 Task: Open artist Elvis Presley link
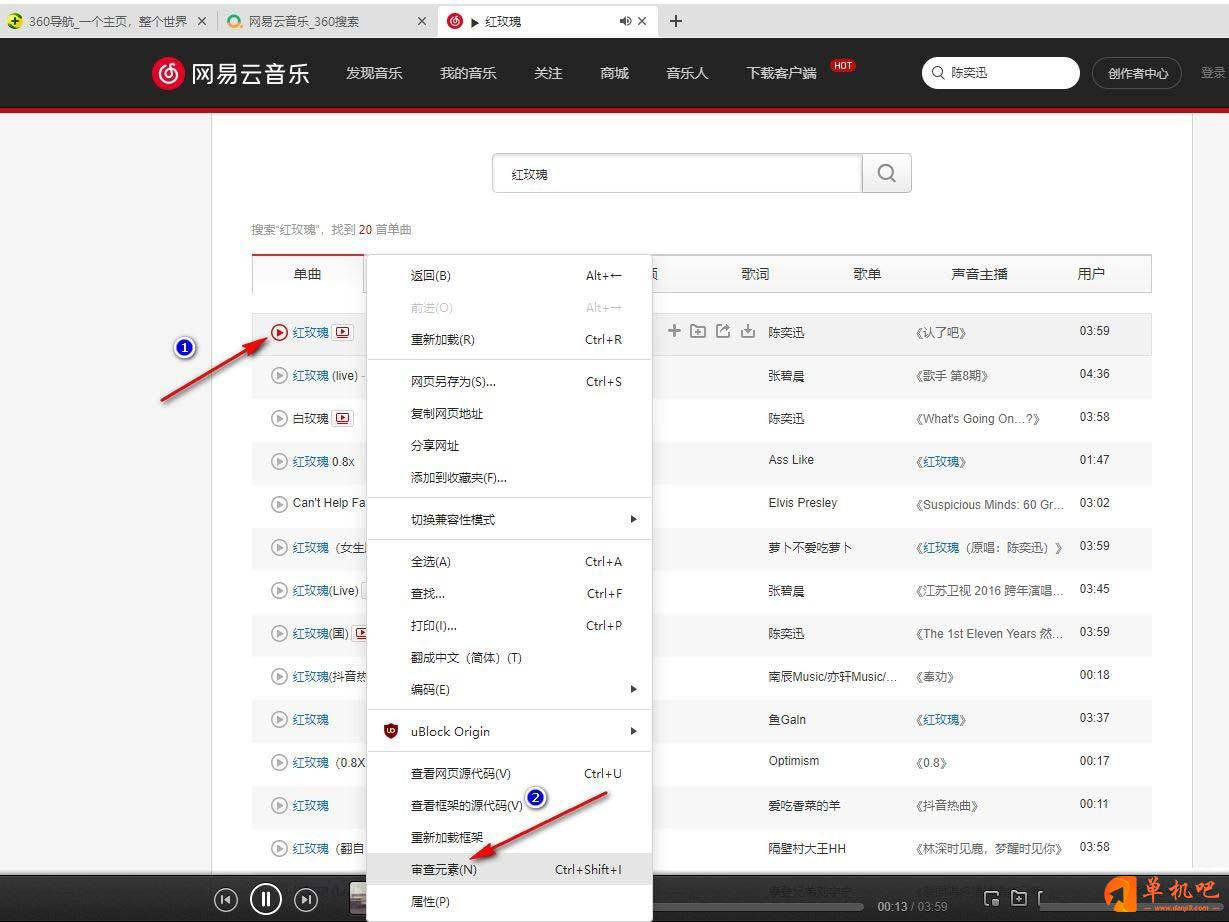point(803,503)
